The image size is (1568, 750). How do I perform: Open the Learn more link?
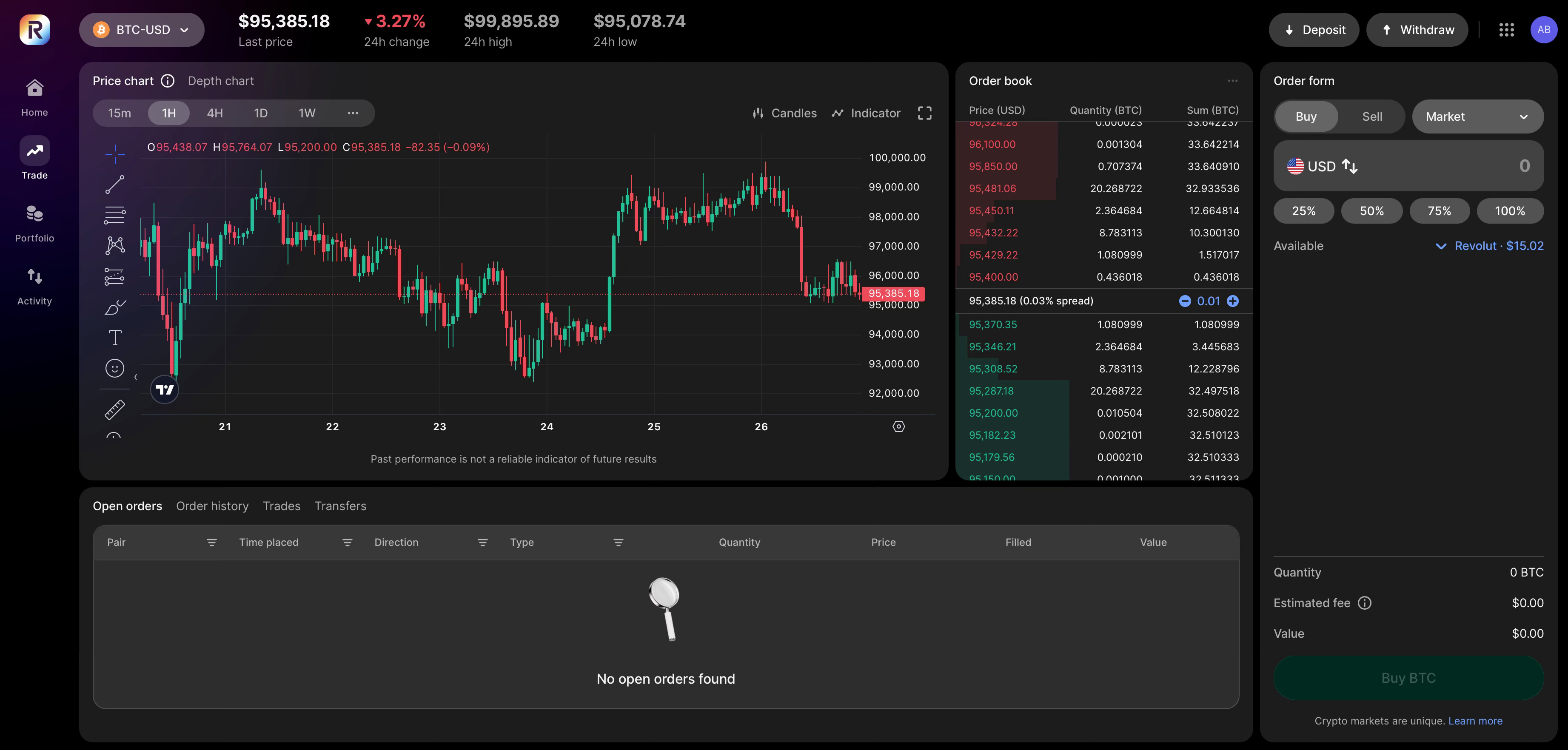coord(1475,721)
